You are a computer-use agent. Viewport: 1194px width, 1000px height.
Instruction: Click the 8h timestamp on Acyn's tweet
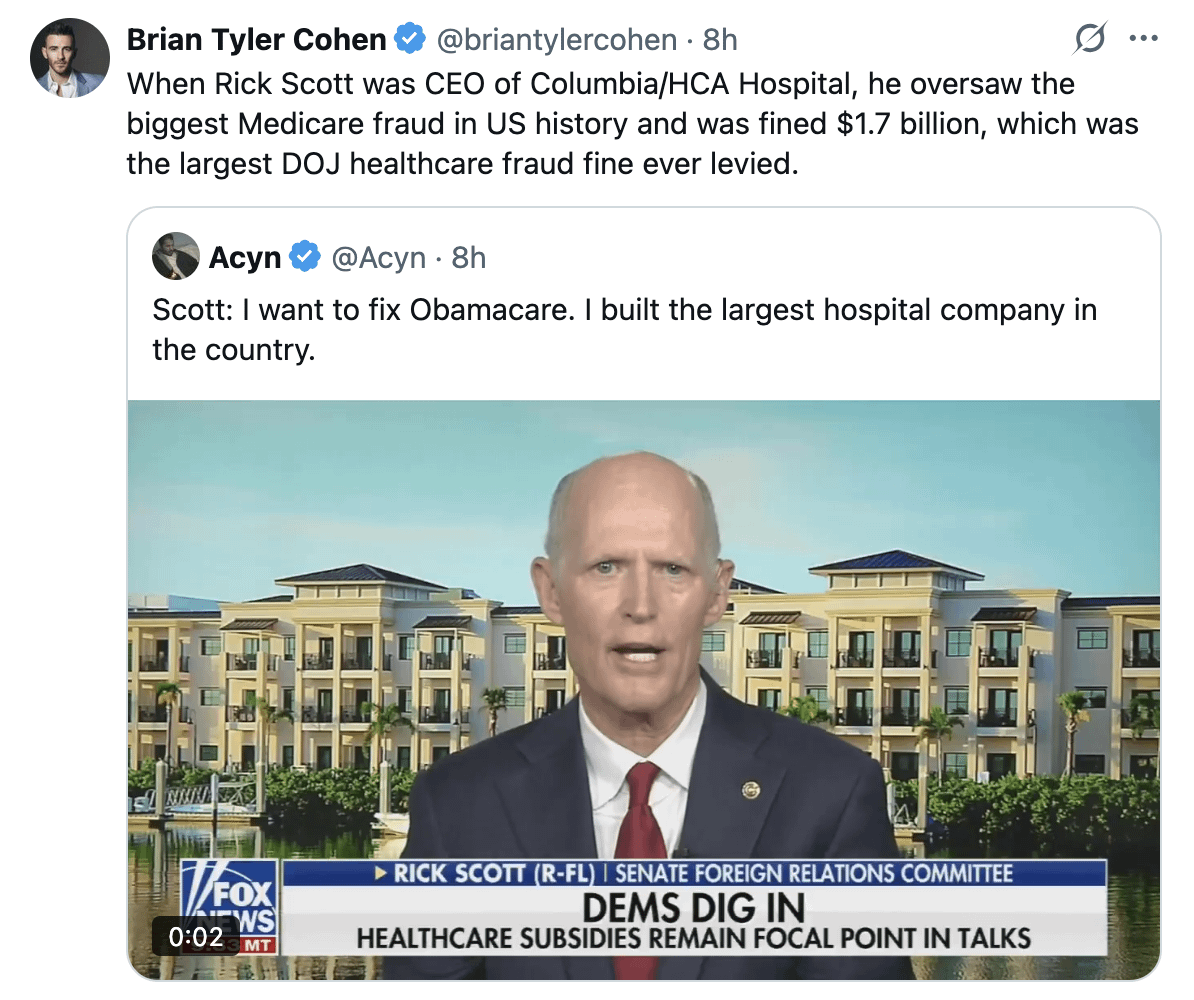(x=469, y=258)
